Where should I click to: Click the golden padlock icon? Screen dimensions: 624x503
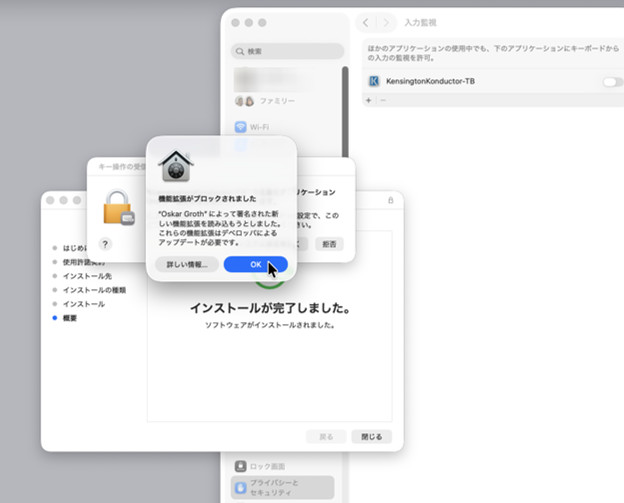118,208
